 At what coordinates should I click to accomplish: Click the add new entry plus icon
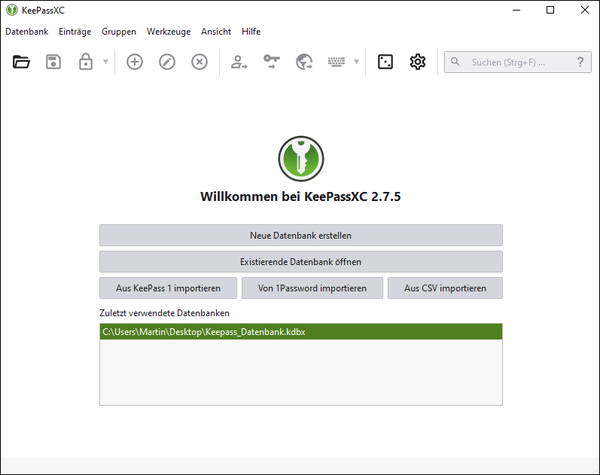coord(135,62)
